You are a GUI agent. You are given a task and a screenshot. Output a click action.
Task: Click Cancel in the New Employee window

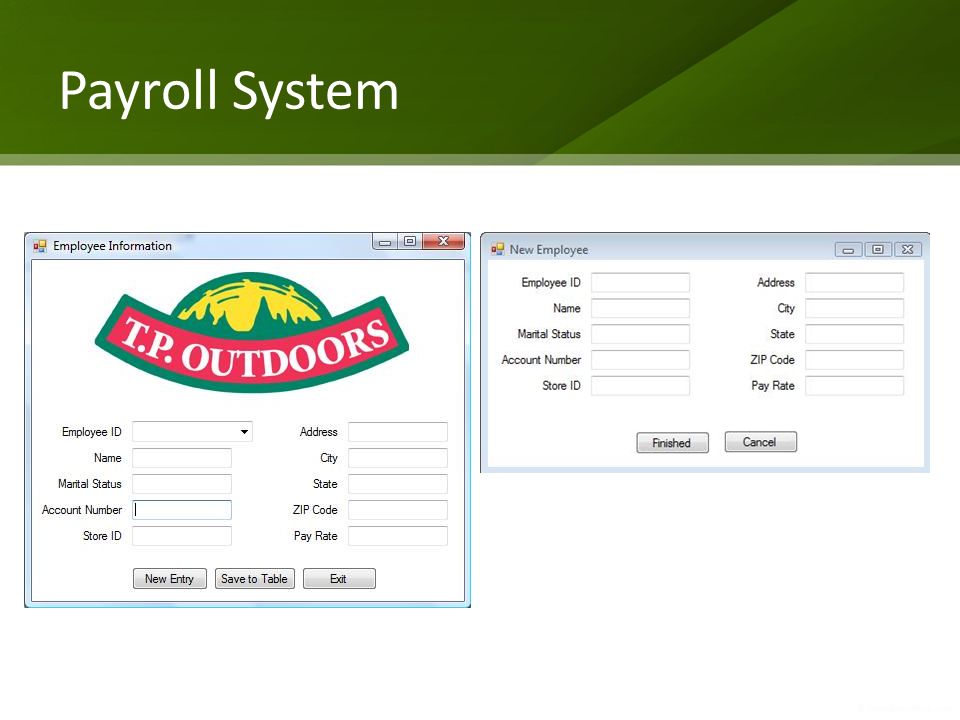click(760, 442)
